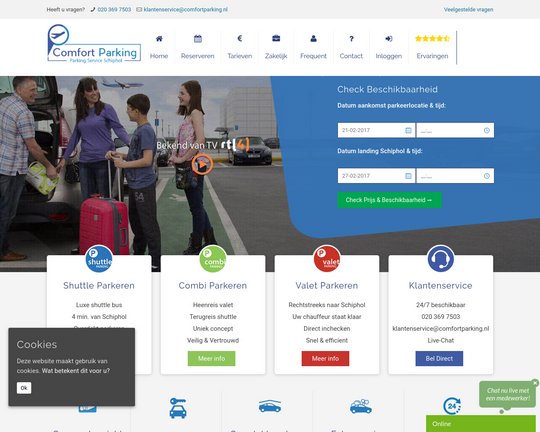Screen dimensions: 540x432
Task: Open the landing date calendar picker
Action: point(408,176)
